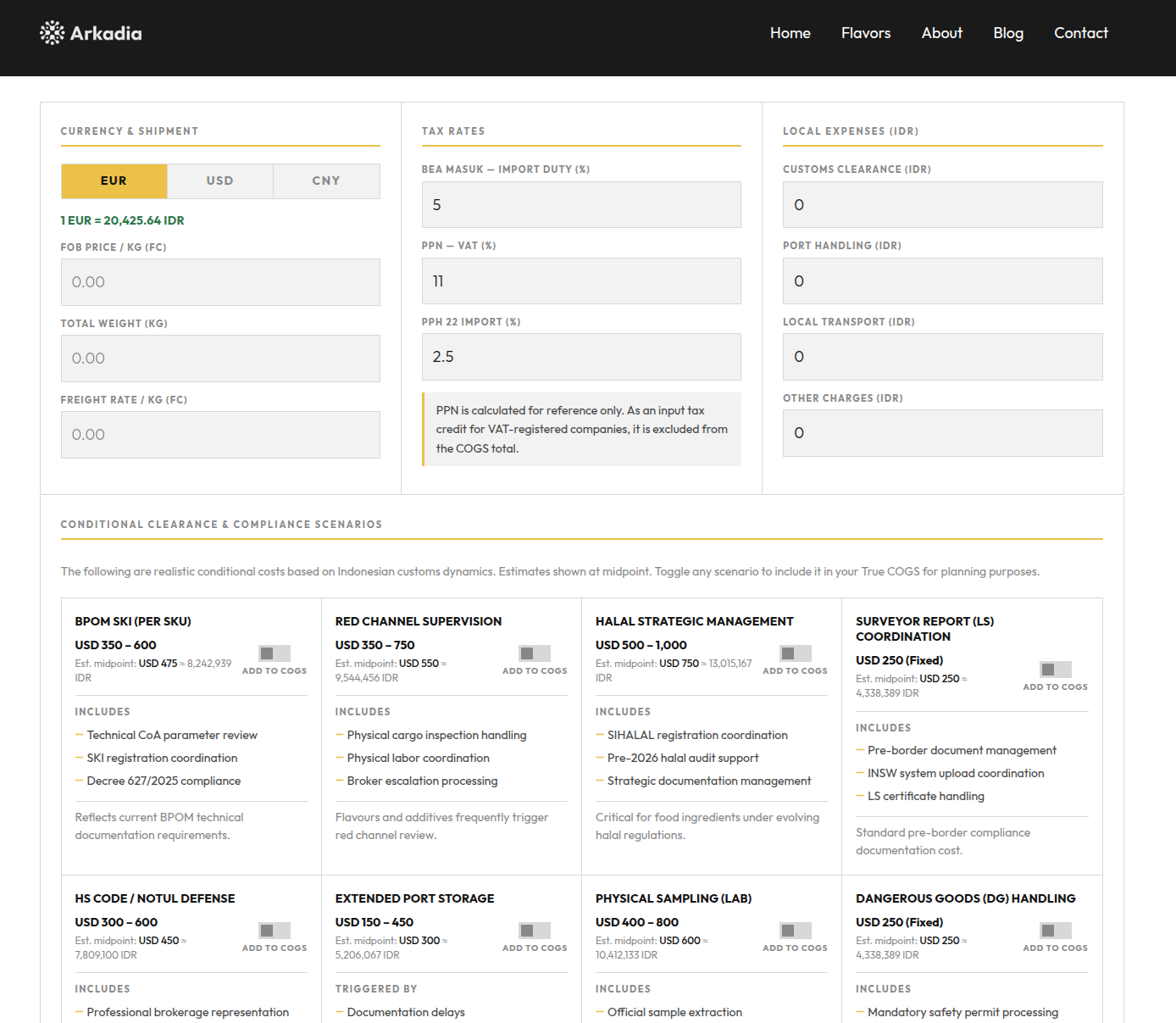Screen dimensions: 1176x1023
Task: Select the EUR currency tab
Action: pos(114,181)
